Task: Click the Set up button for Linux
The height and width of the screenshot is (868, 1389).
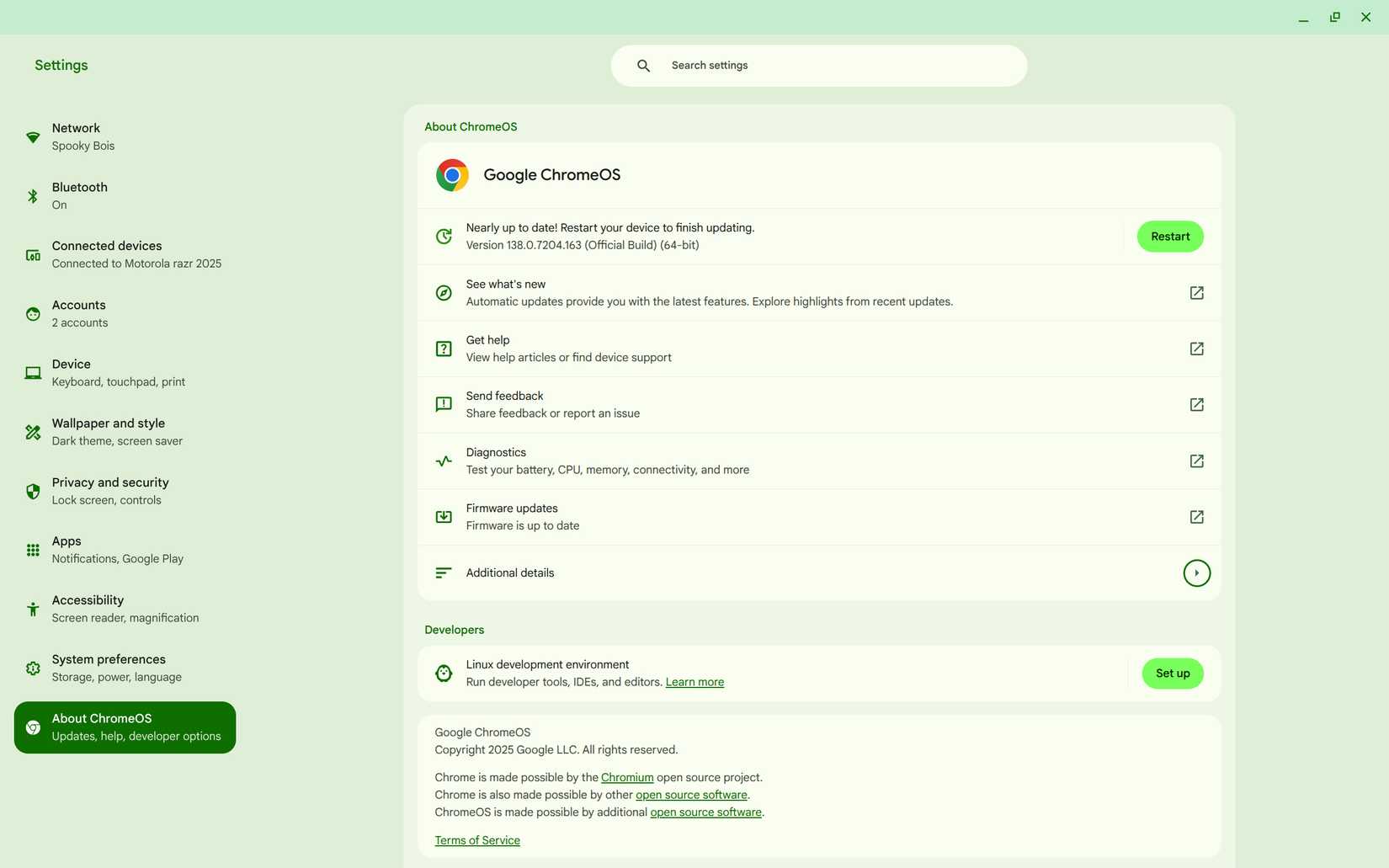Action: click(x=1172, y=673)
